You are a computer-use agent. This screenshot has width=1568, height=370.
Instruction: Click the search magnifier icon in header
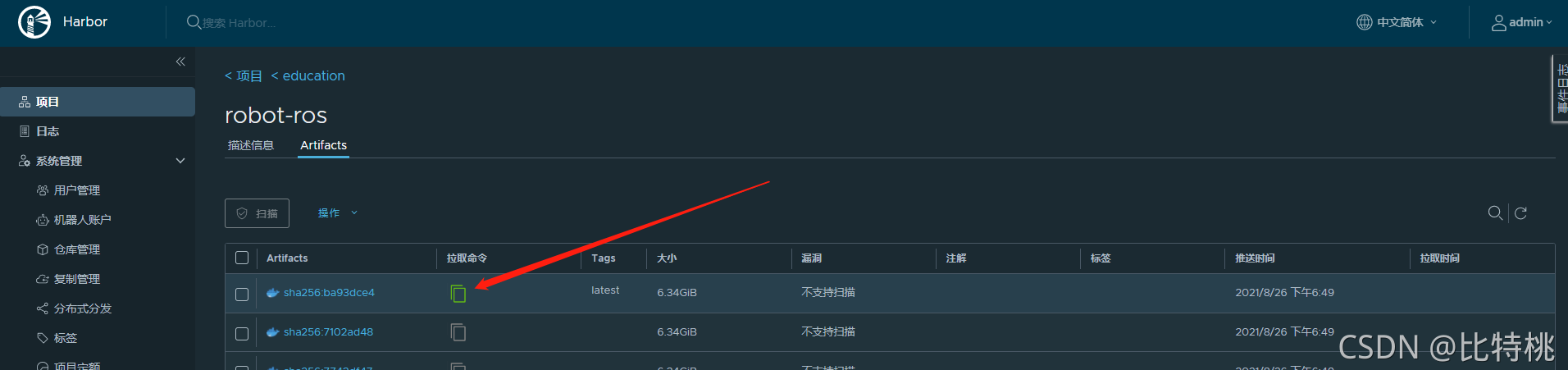(194, 22)
